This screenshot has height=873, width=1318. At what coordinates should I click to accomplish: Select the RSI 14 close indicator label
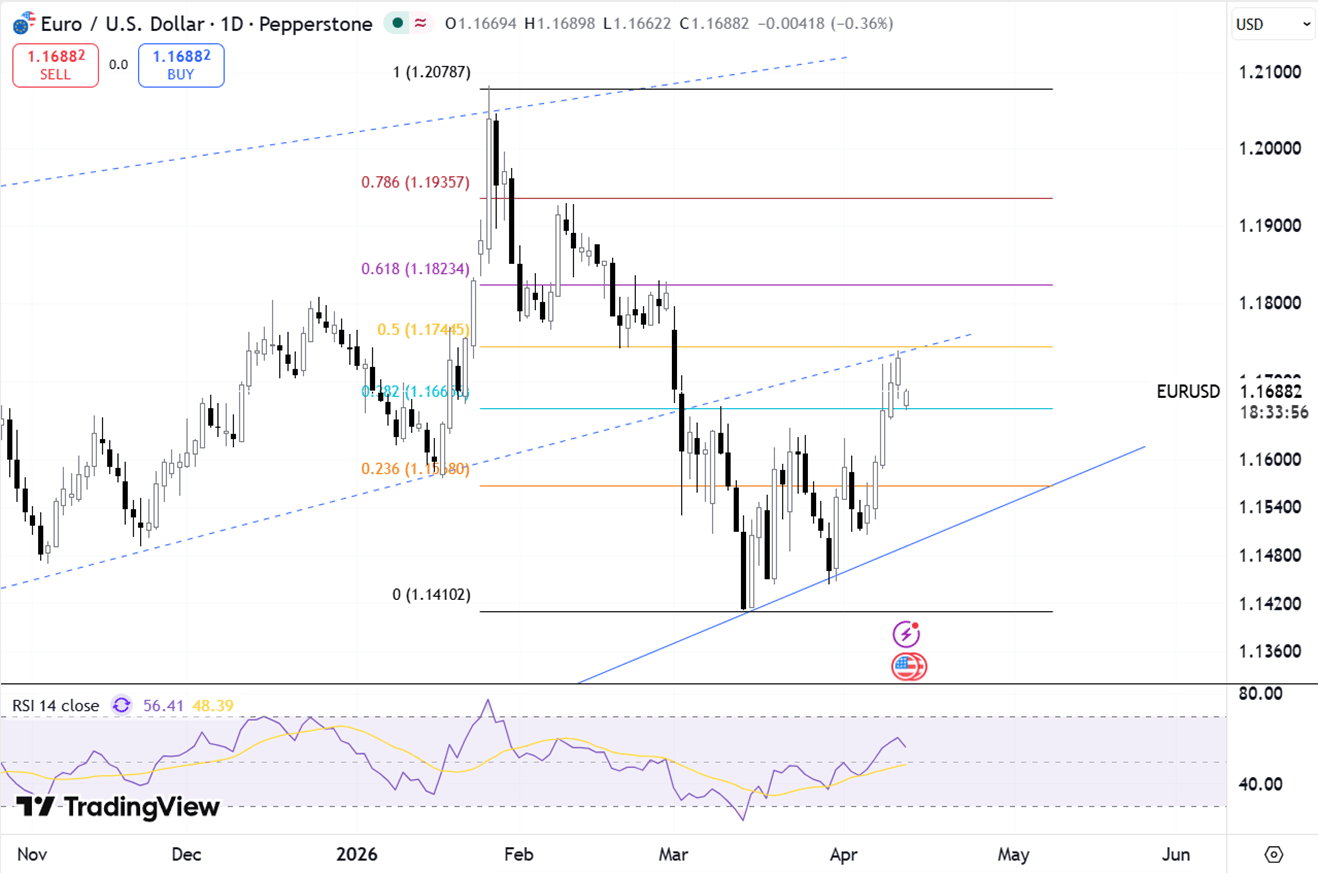click(56, 705)
